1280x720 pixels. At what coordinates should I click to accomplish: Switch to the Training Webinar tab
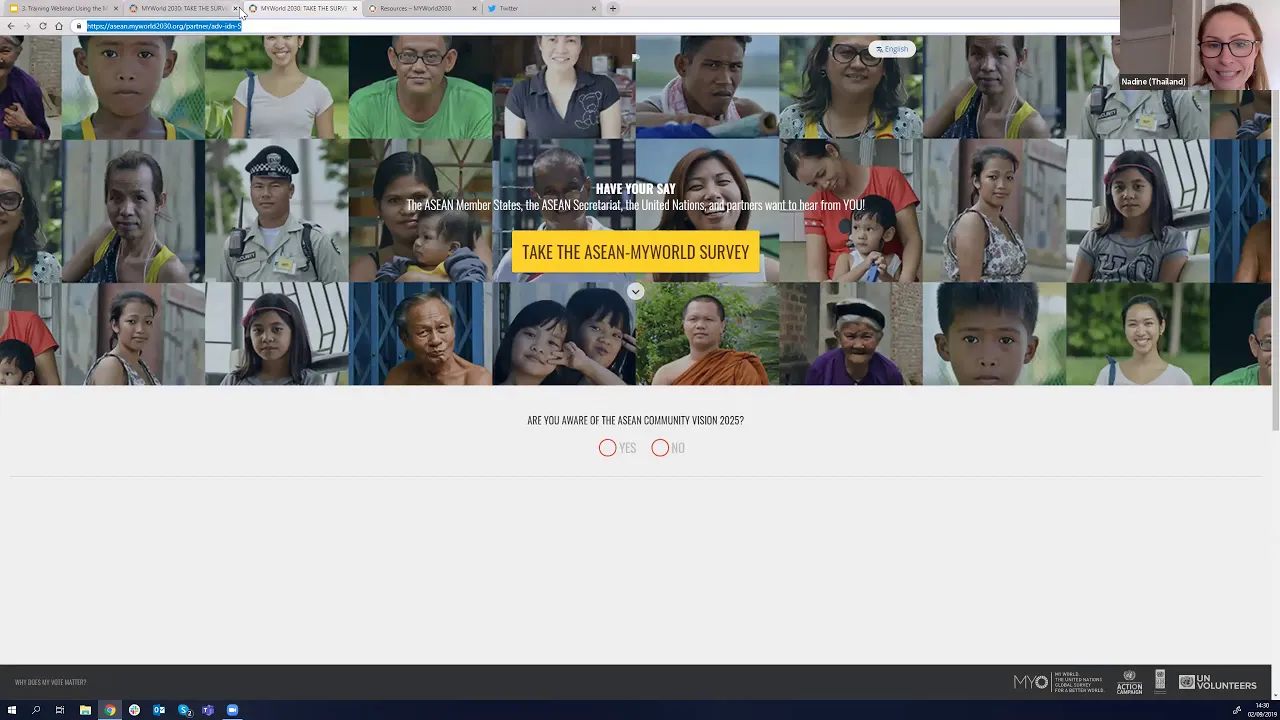[x=63, y=8]
